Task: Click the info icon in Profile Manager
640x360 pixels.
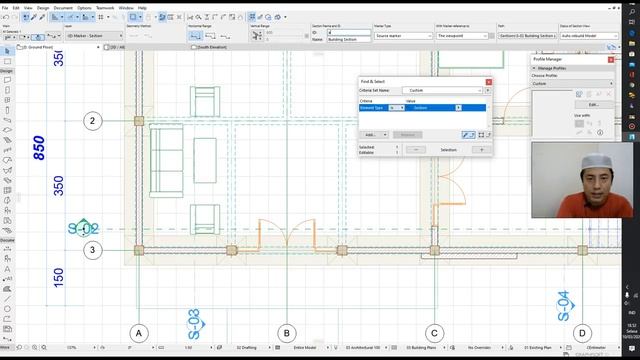Action: [600, 132]
